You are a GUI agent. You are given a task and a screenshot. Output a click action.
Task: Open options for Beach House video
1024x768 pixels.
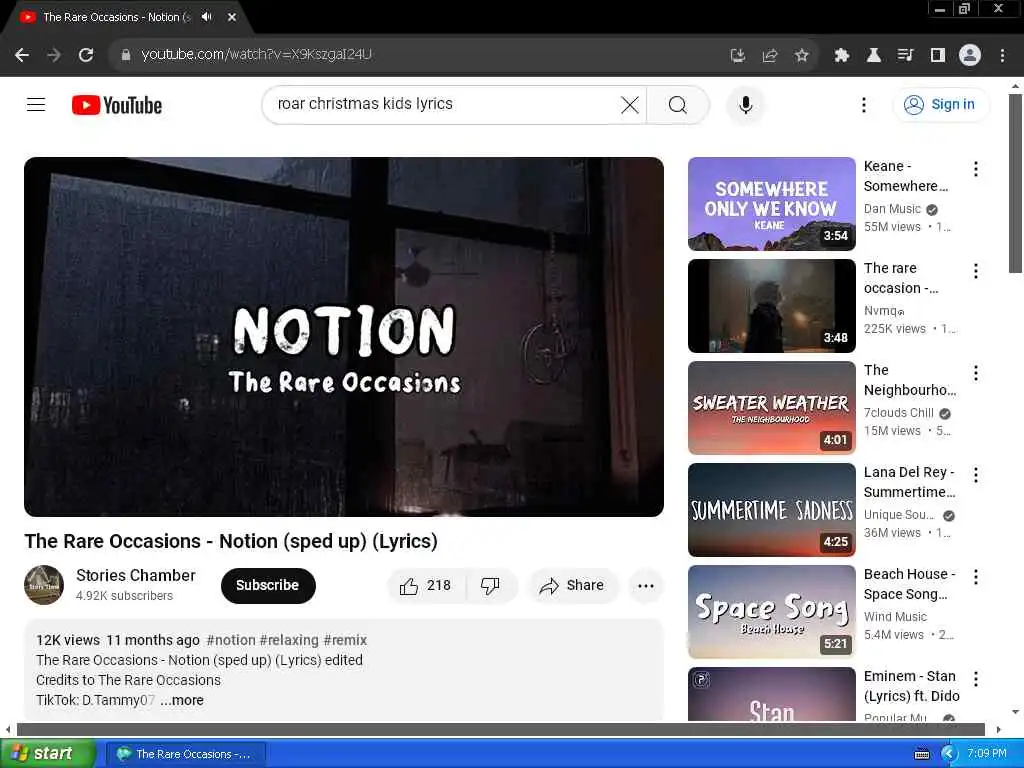click(975, 577)
